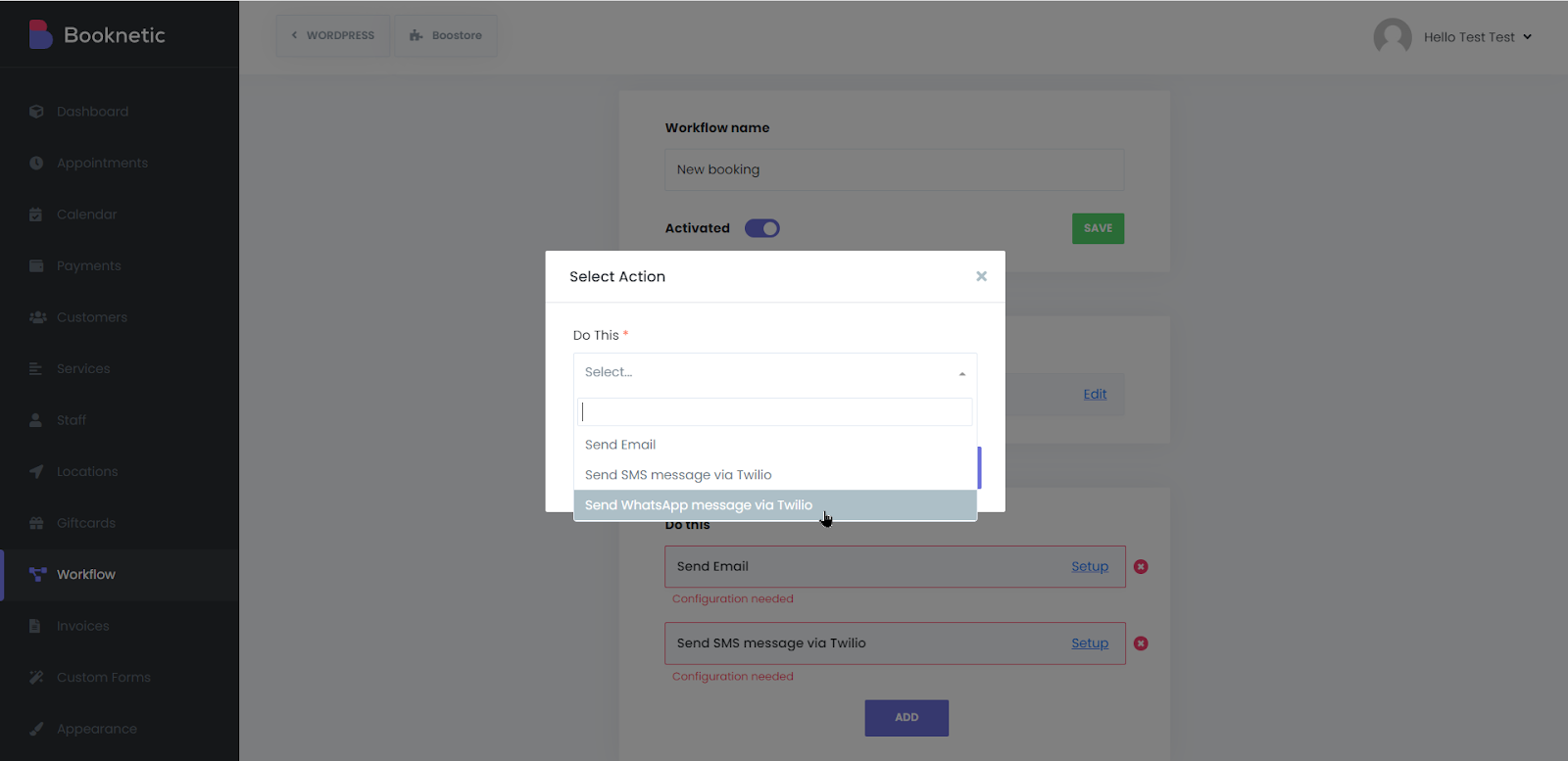The image size is (1568, 761).
Task: Click the green SAVE button
Action: [1098, 228]
